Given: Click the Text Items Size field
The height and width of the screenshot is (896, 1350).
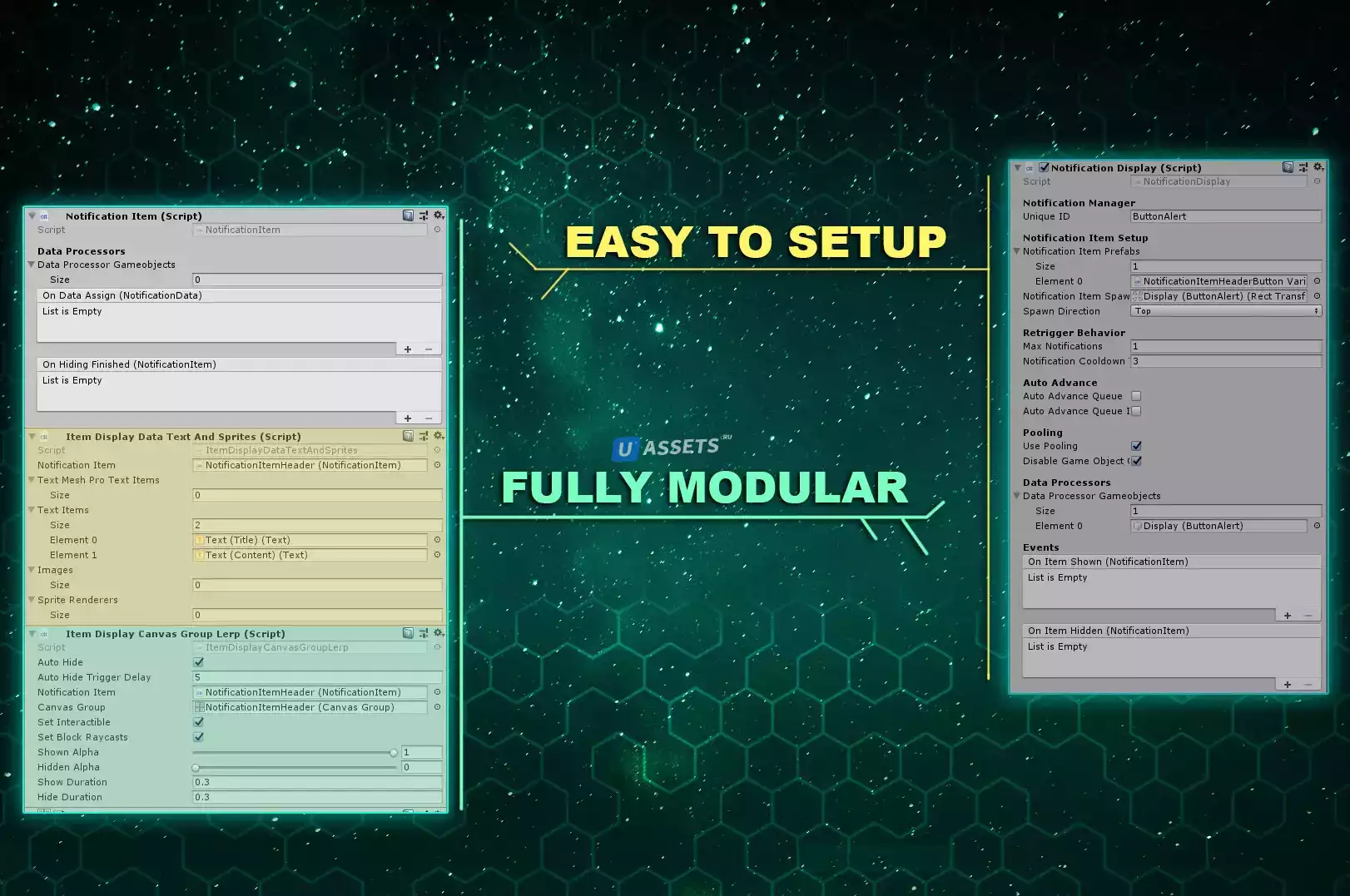Looking at the screenshot, I should 317,525.
